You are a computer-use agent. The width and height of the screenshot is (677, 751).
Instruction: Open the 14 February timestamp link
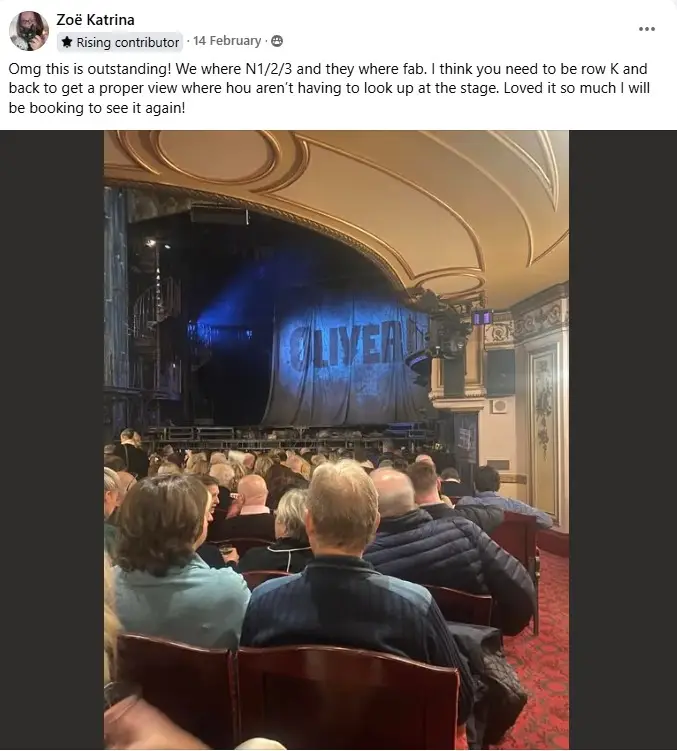click(x=227, y=41)
